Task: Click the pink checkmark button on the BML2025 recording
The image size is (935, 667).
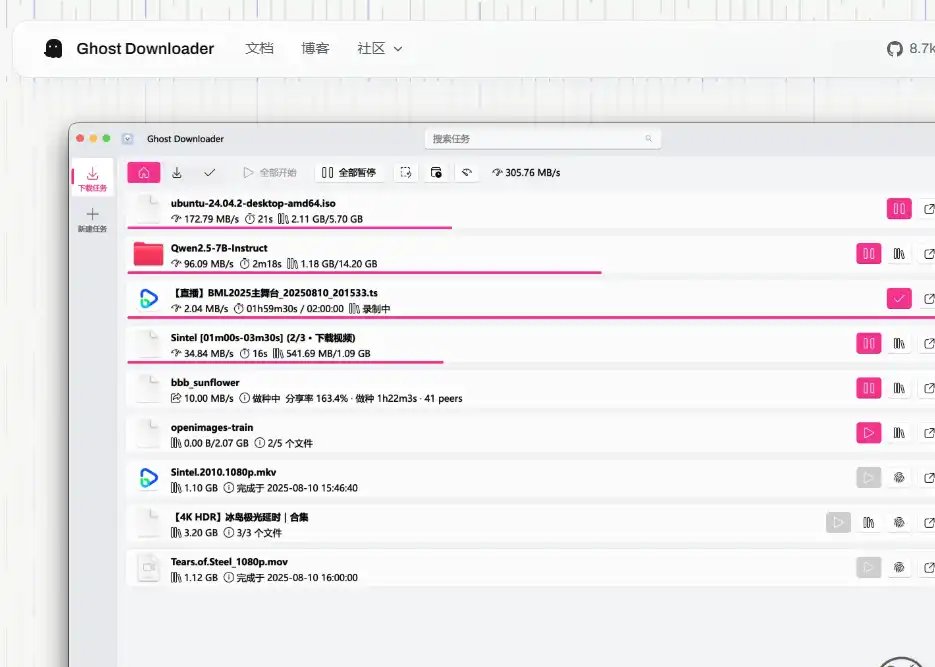Action: click(x=899, y=298)
